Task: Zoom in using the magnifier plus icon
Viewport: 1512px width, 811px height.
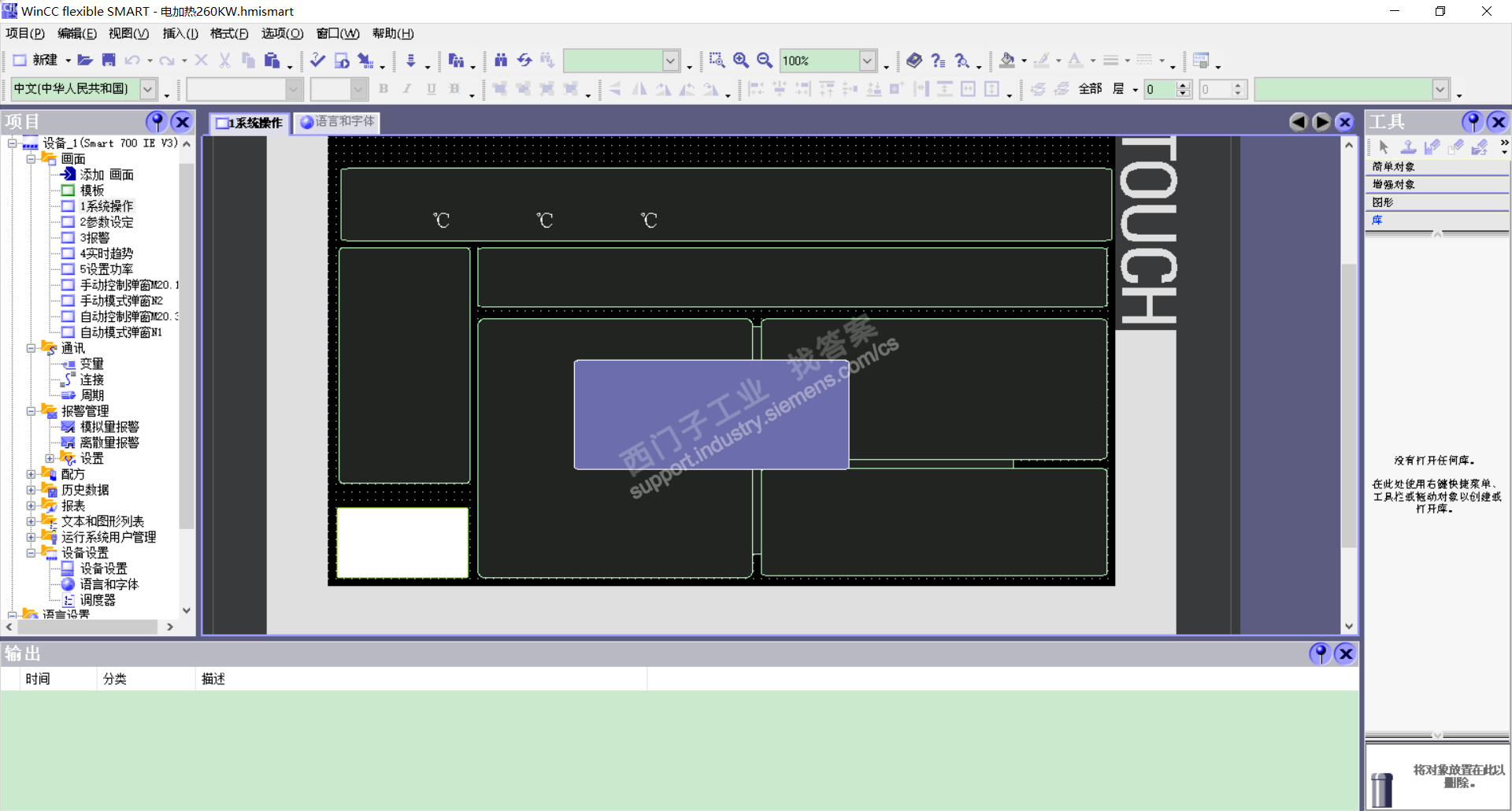Action: [x=741, y=60]
